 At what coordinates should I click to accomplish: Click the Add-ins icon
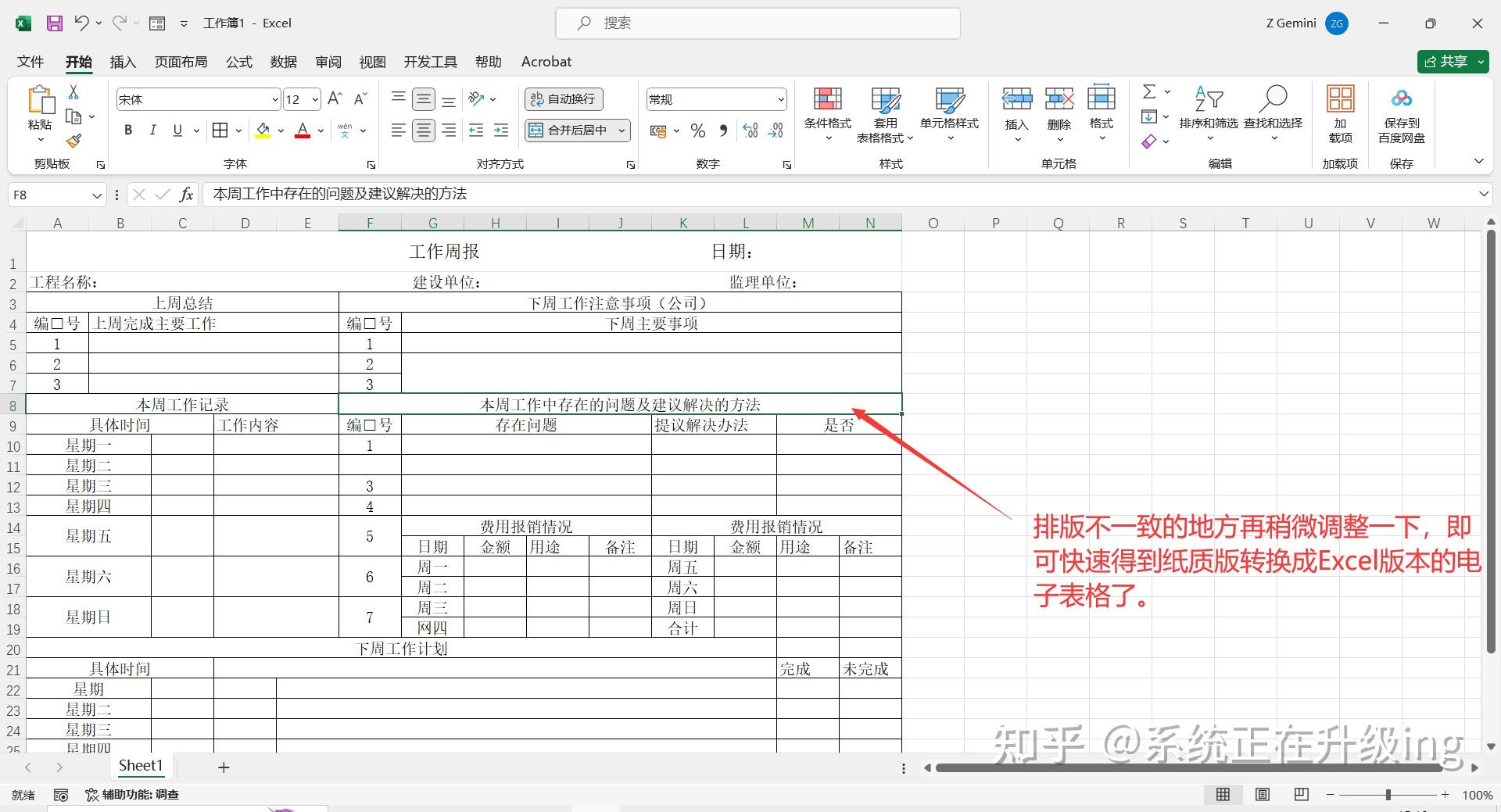tap(1340, 99)
